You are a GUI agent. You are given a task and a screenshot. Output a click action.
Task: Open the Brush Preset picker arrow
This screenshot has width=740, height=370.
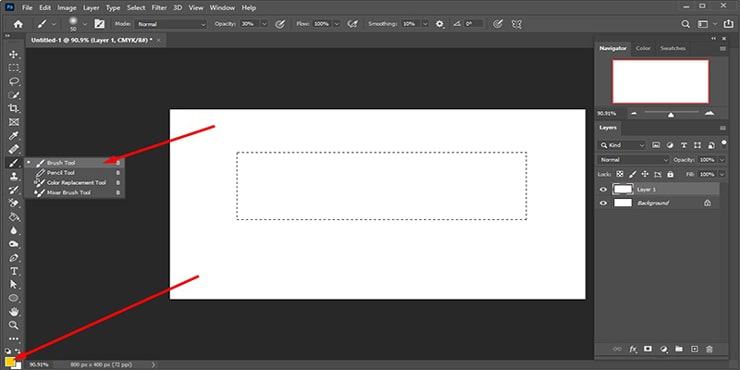(84, 24)
